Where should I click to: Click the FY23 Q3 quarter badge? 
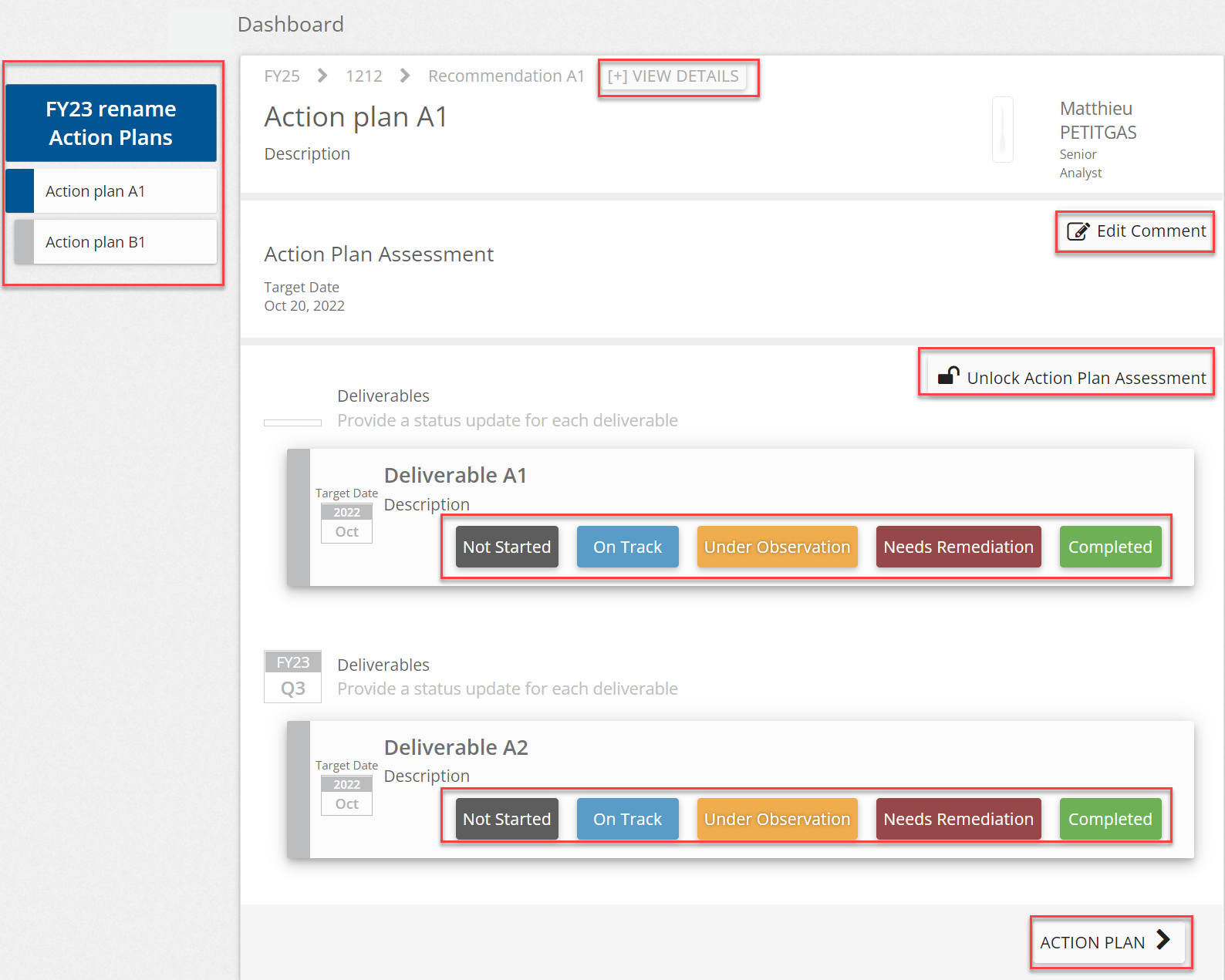coord(292,676)
